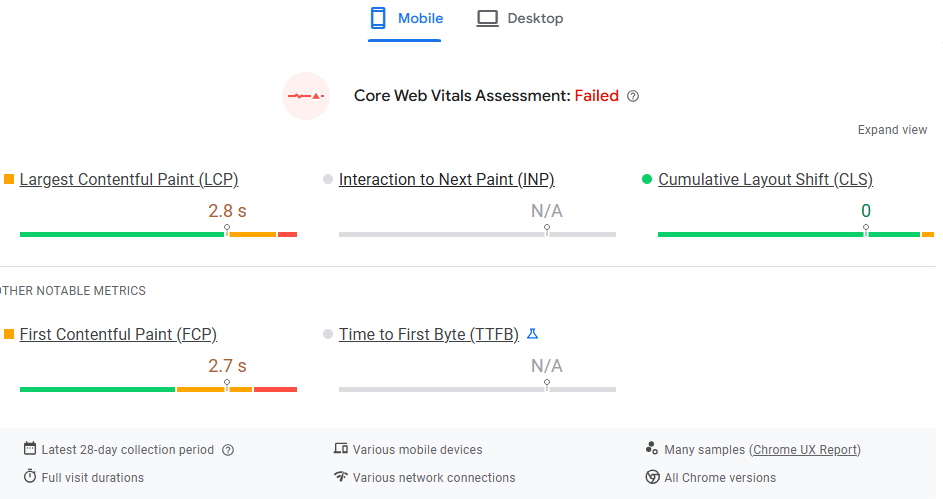This screenshot has height=499, width=943.
Task: Open Largest Contentful Paint (LCP) link
Action: pyautogui.click(x=129, y=180)
